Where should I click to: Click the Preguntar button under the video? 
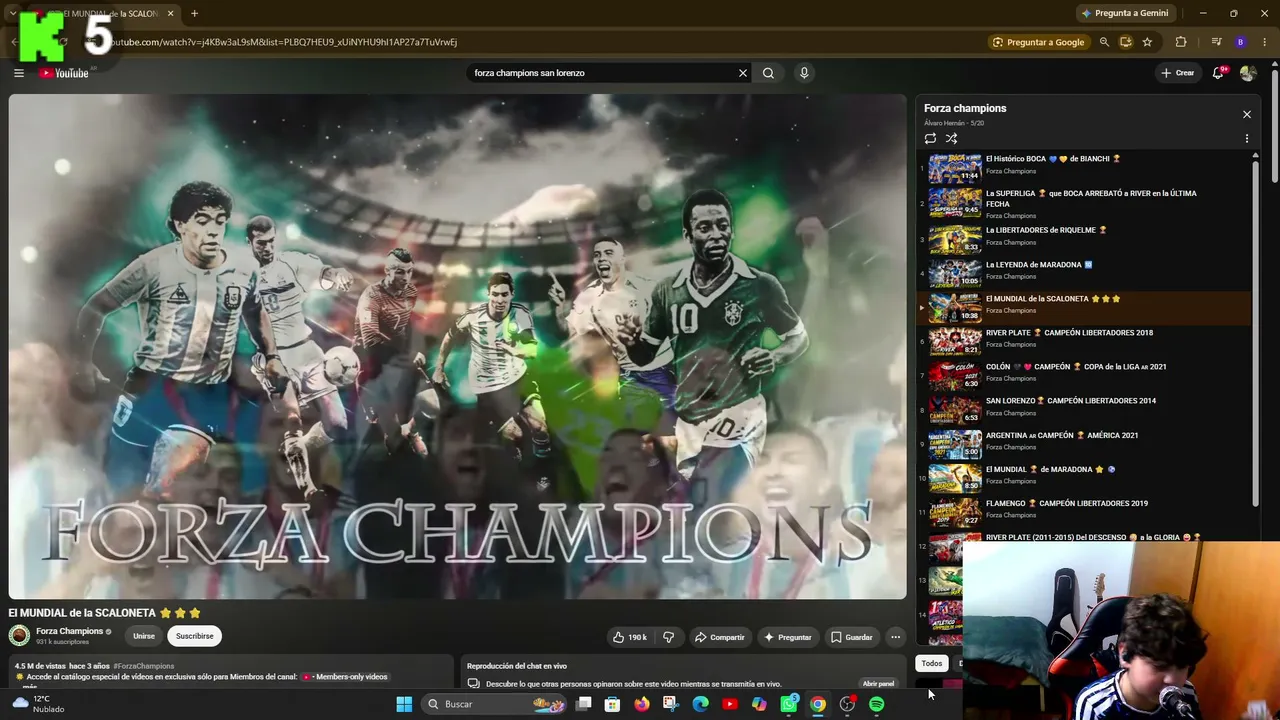coord(788,637)
